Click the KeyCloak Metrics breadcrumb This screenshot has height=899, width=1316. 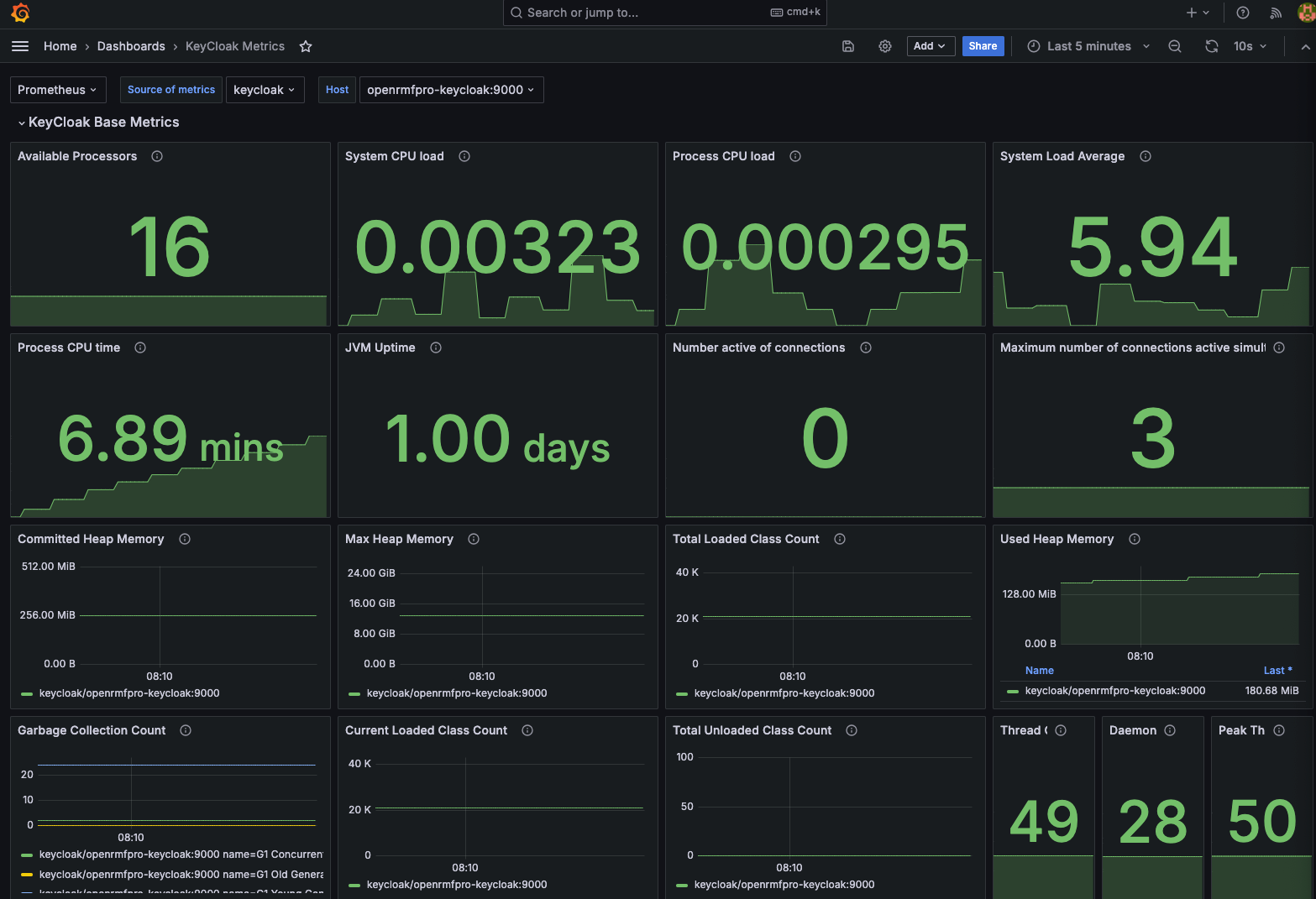coord(235,46)
